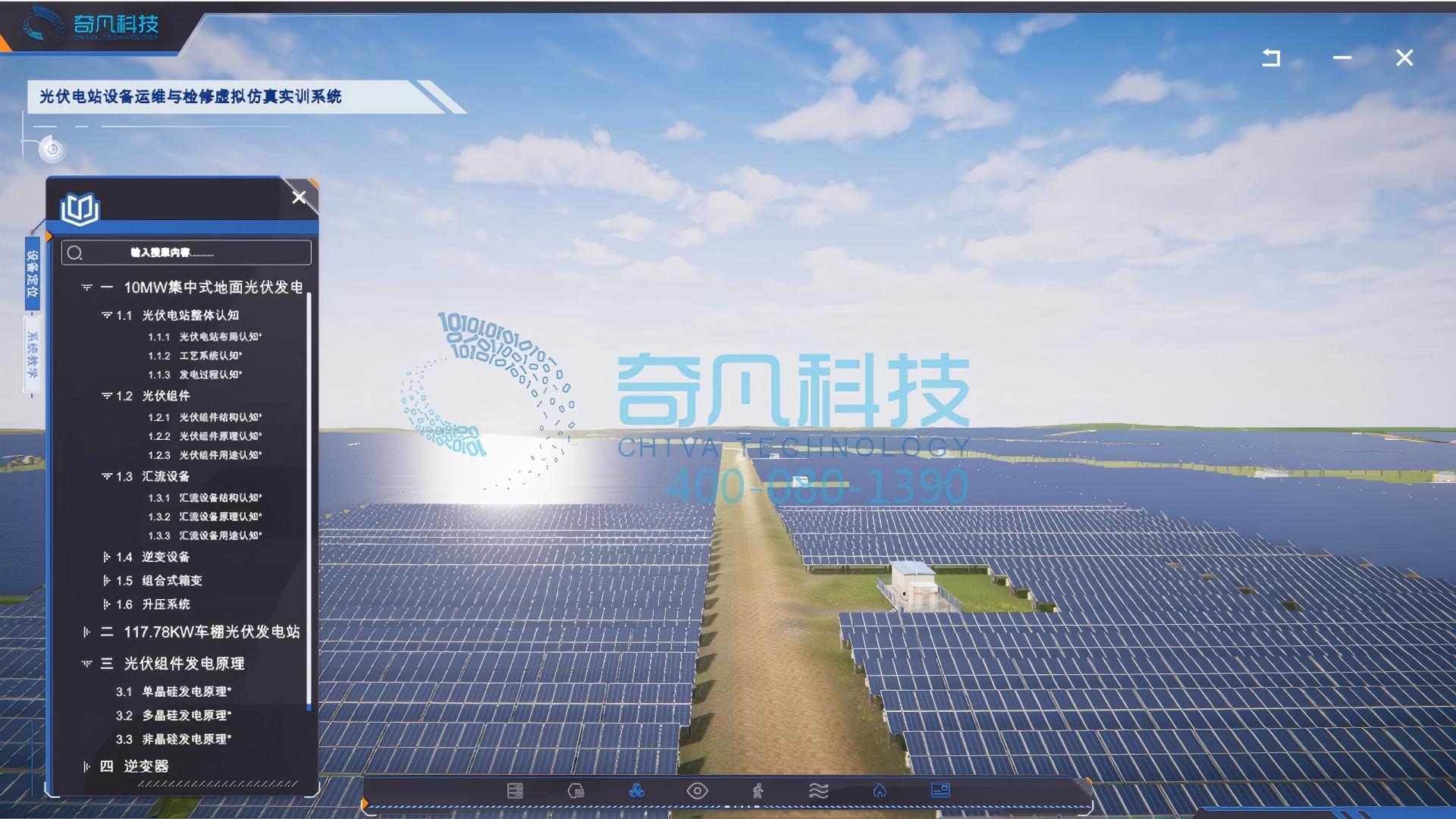The width and height of the screenshot is (1456, 819).
Task: Expand the 1.5 组合式箱变 node
Action: [107, 581]
